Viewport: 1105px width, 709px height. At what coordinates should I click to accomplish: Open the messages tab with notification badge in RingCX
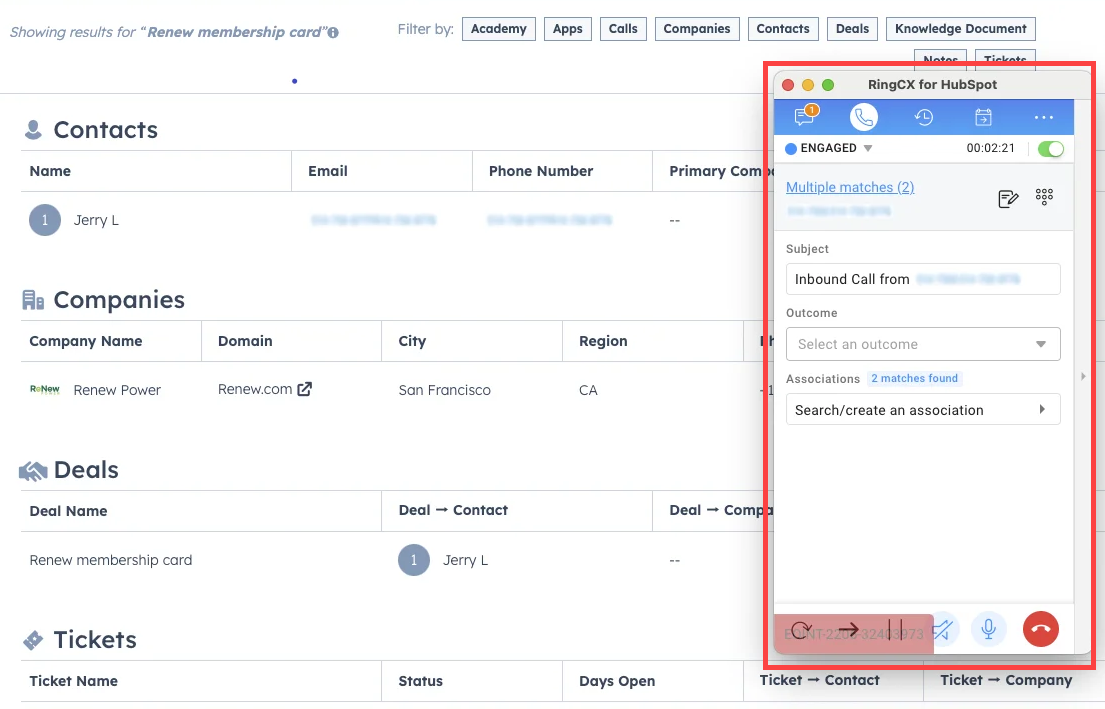tap(805, 116)
